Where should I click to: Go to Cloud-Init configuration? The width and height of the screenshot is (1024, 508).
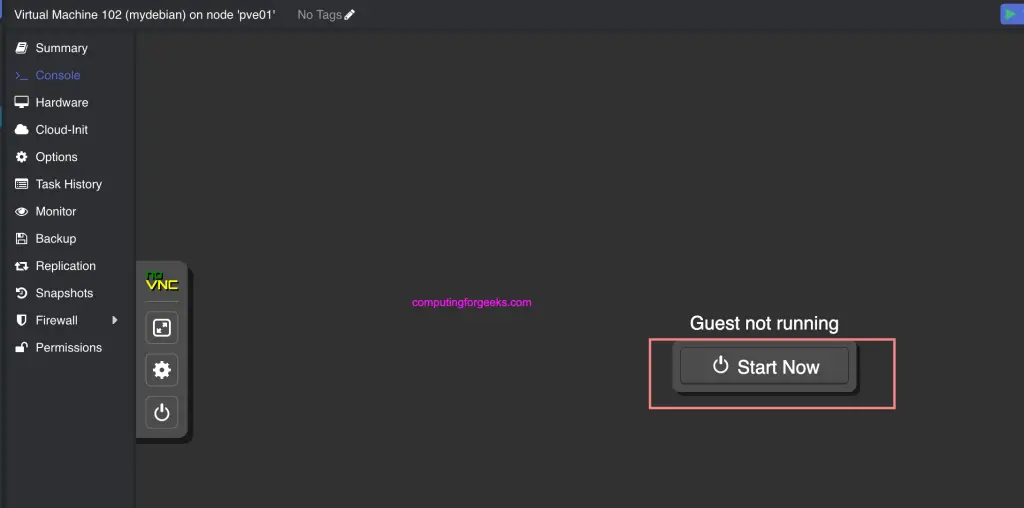pyautogui.click(x=61, y=130)
